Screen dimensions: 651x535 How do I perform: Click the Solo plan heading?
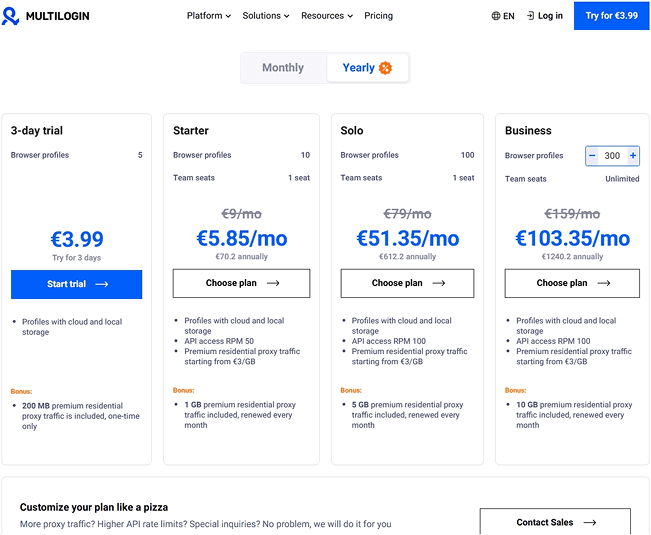[352, 131]
